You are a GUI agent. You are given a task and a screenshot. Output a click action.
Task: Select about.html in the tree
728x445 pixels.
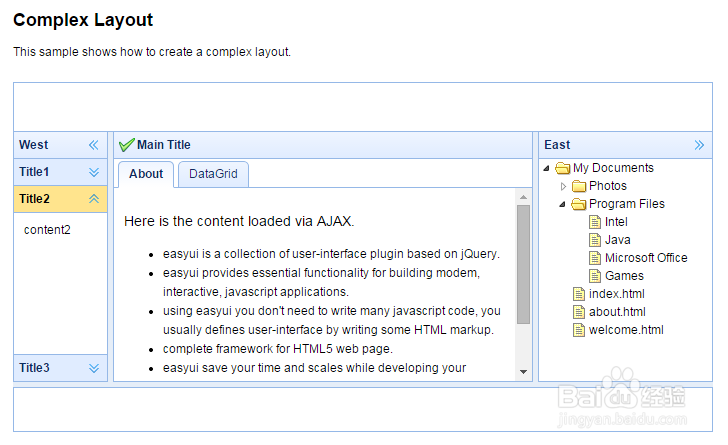(x=617, y=312)
